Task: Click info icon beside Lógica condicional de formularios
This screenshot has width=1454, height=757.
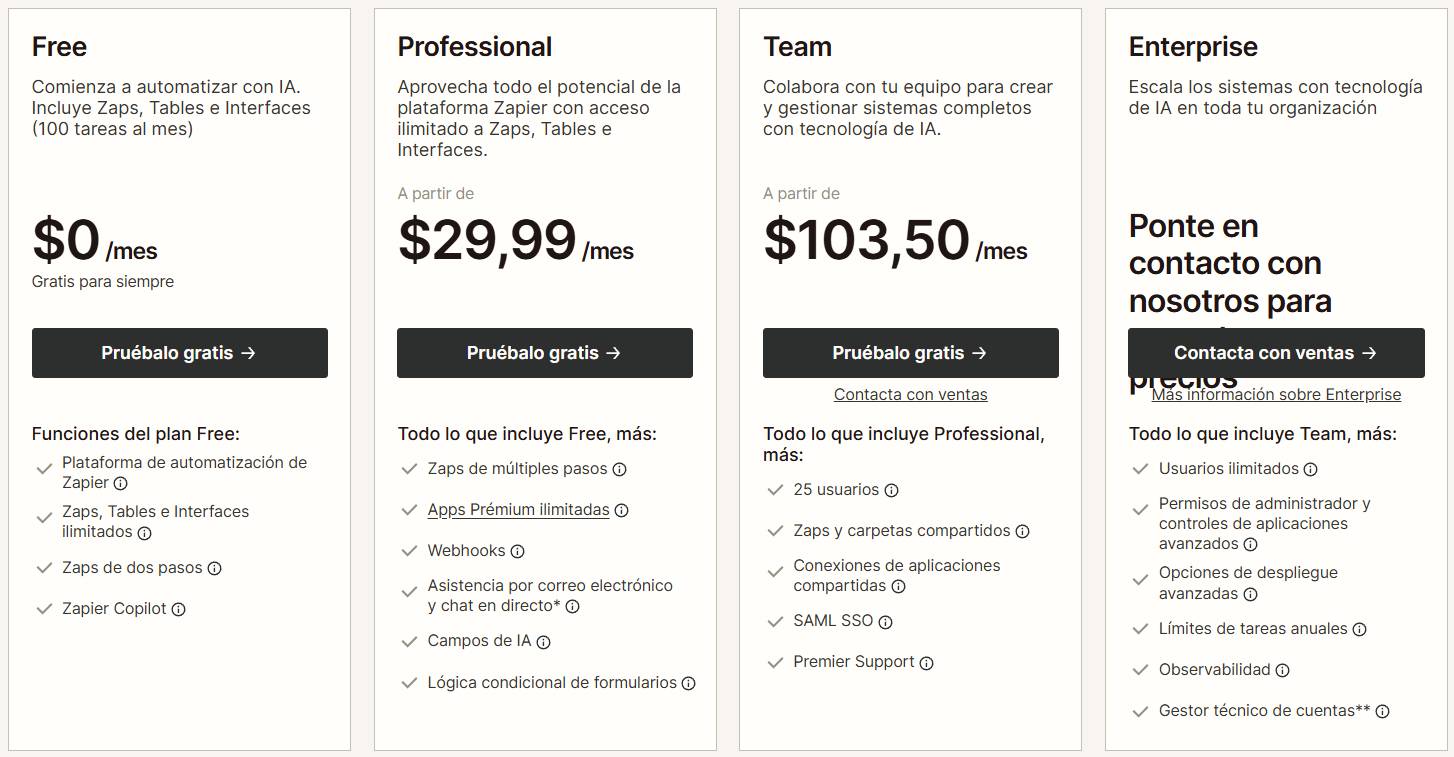Action: coord(687,683)
